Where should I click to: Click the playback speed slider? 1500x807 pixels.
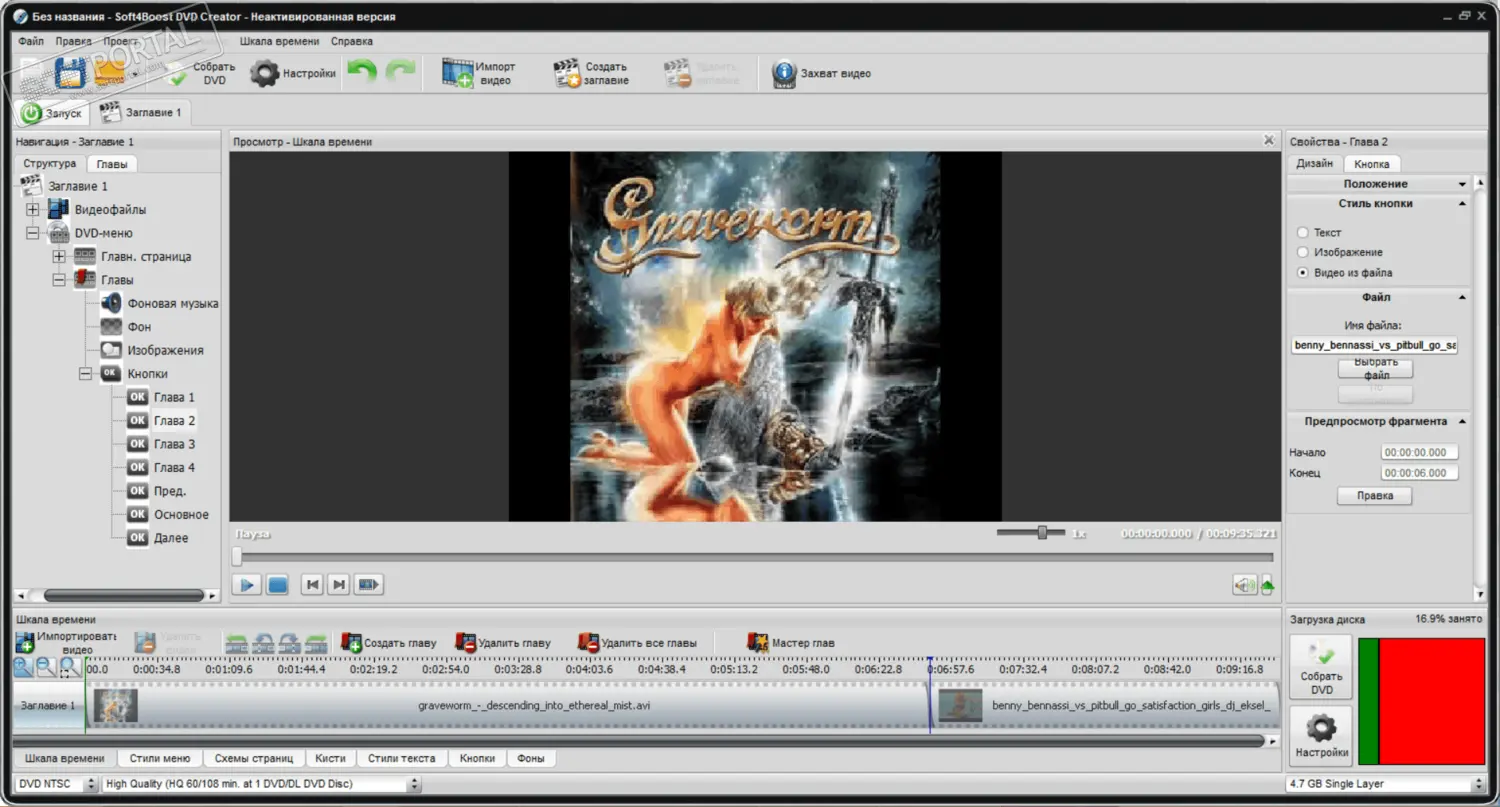click(1042, 533)
